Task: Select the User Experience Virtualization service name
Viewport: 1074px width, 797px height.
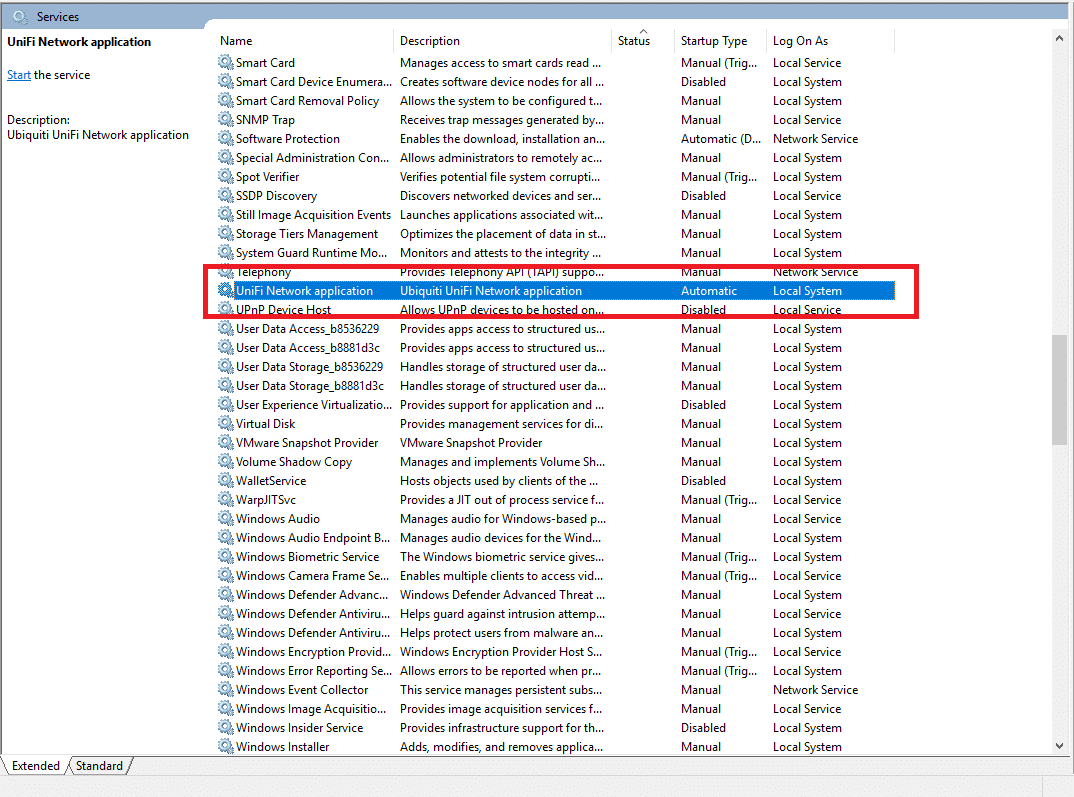Action: [314, 405]
